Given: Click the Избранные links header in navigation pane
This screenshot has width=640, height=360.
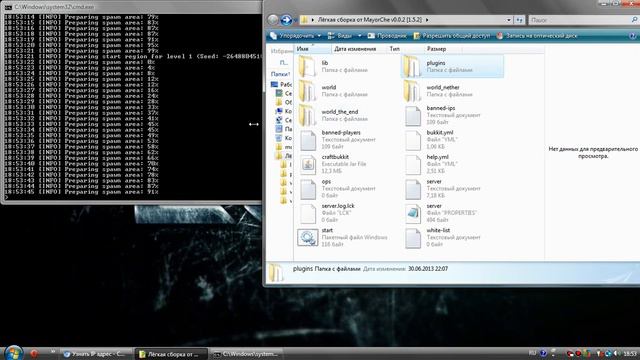Looking at the screenshot, I should (281, 51).
